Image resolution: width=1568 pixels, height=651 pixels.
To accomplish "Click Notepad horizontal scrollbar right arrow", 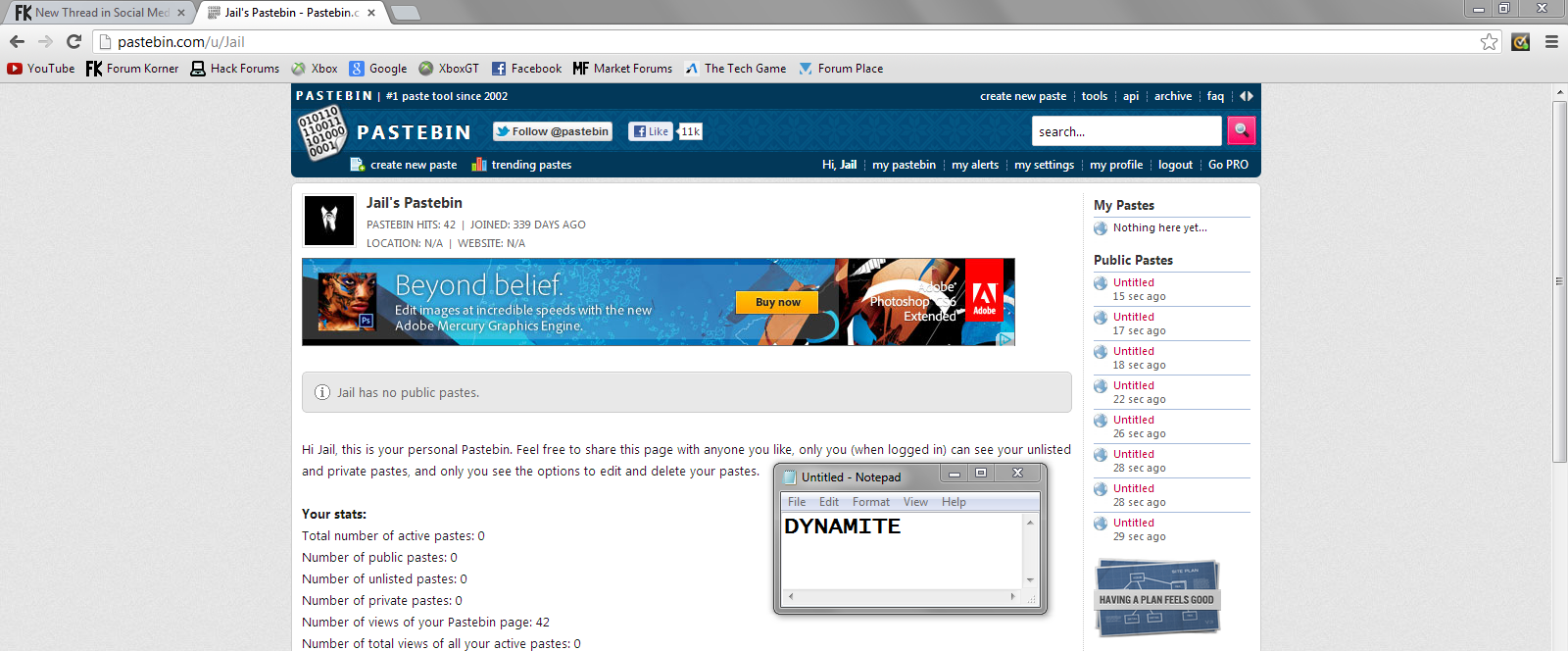I will 1013,596.
